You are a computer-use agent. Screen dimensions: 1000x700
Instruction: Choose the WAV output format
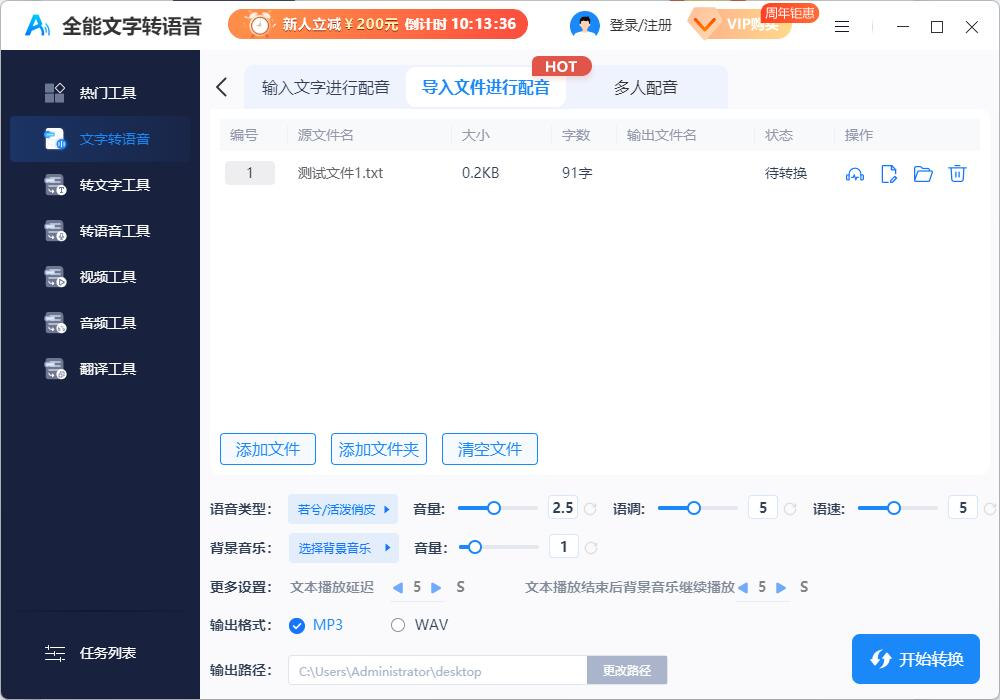point(397,624)
